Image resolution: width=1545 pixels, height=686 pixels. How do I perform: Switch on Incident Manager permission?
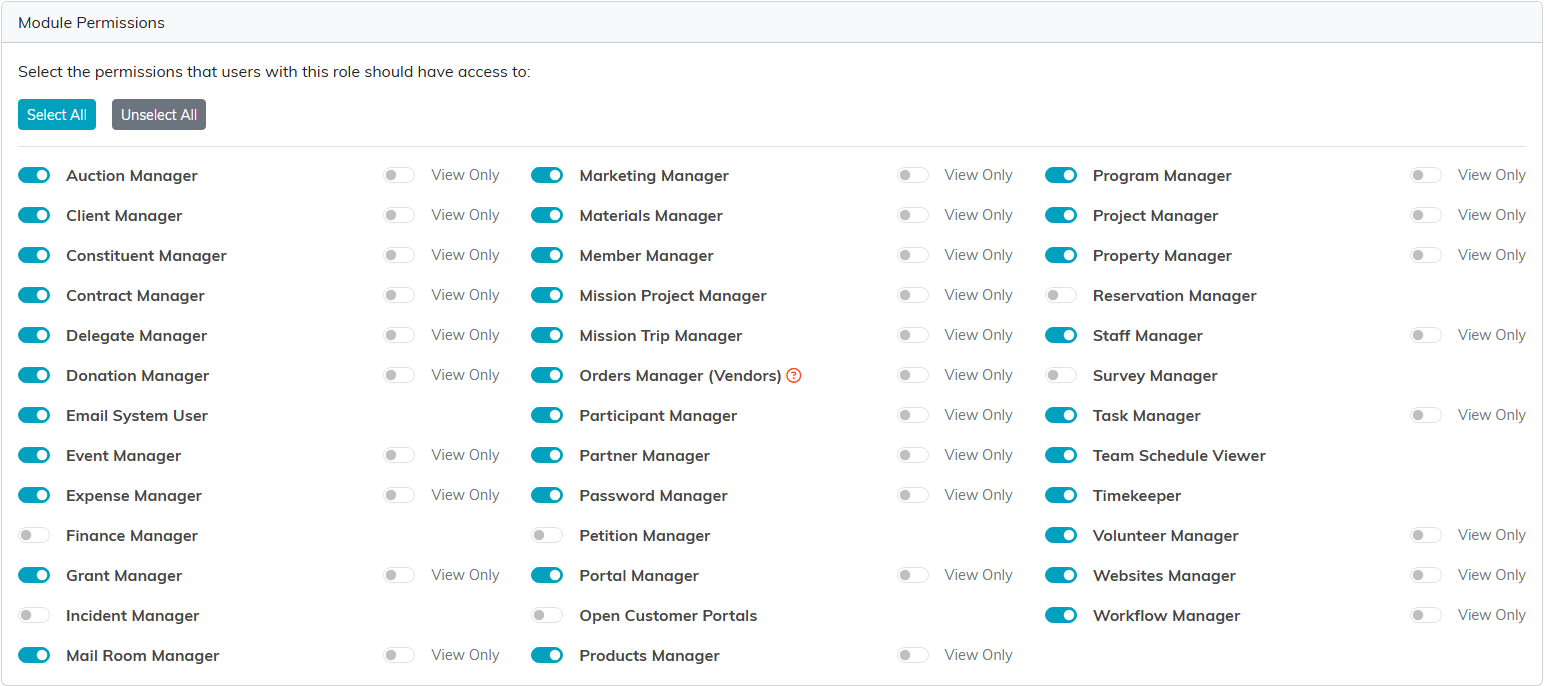coord(34,616)
